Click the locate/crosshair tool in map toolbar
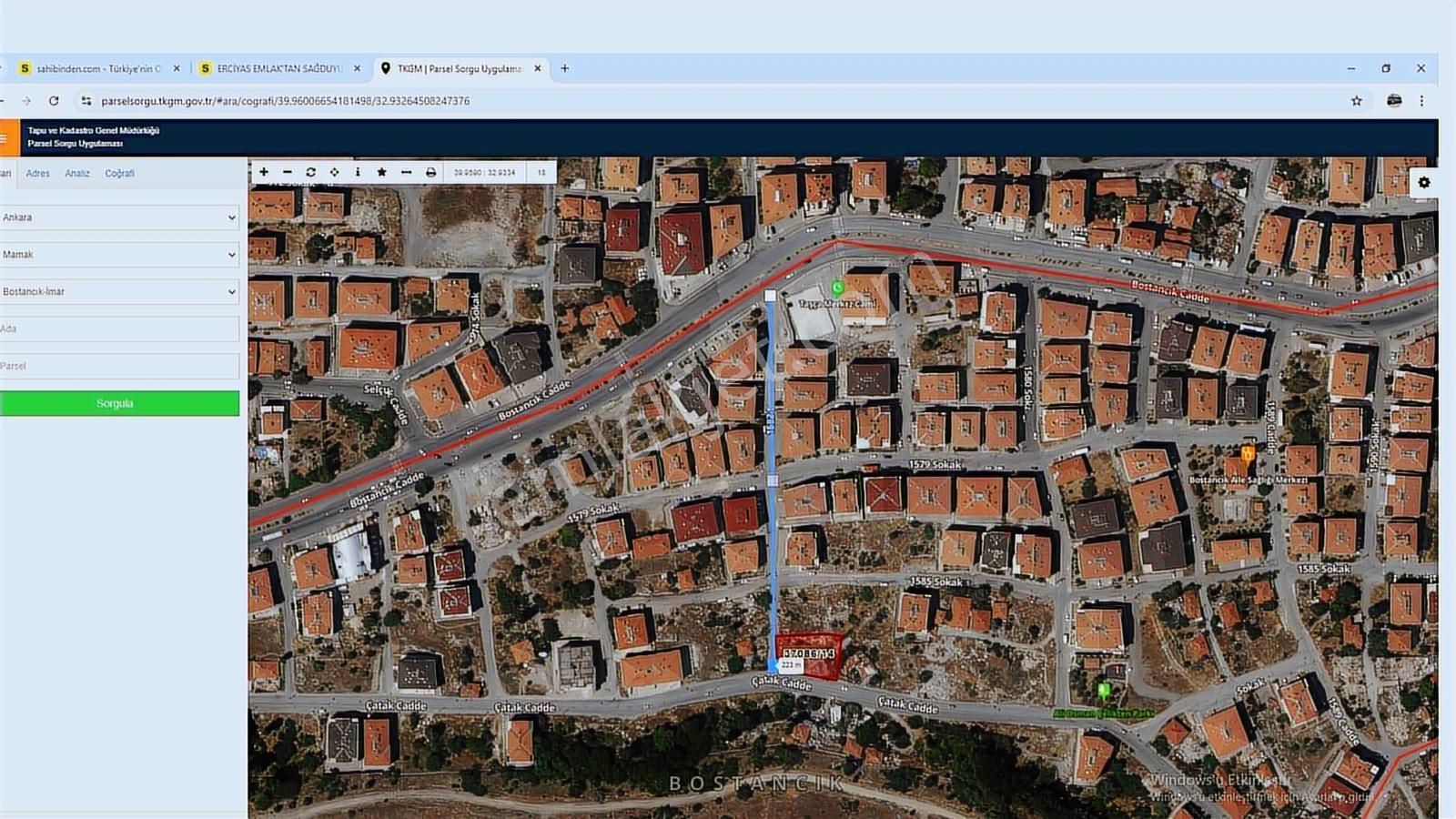The width and height of the screenshot is (1456, 819). click(x=335, y=172)
